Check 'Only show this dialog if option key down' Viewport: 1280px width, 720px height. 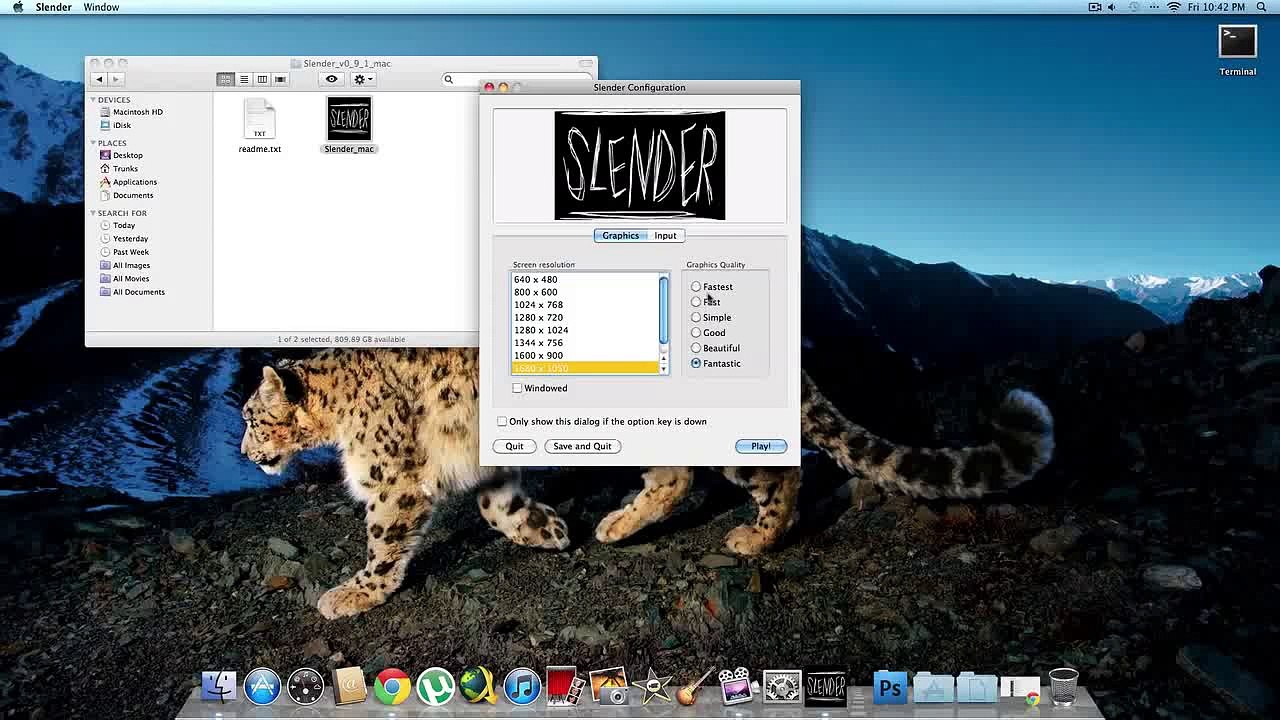tap(502, 422)
